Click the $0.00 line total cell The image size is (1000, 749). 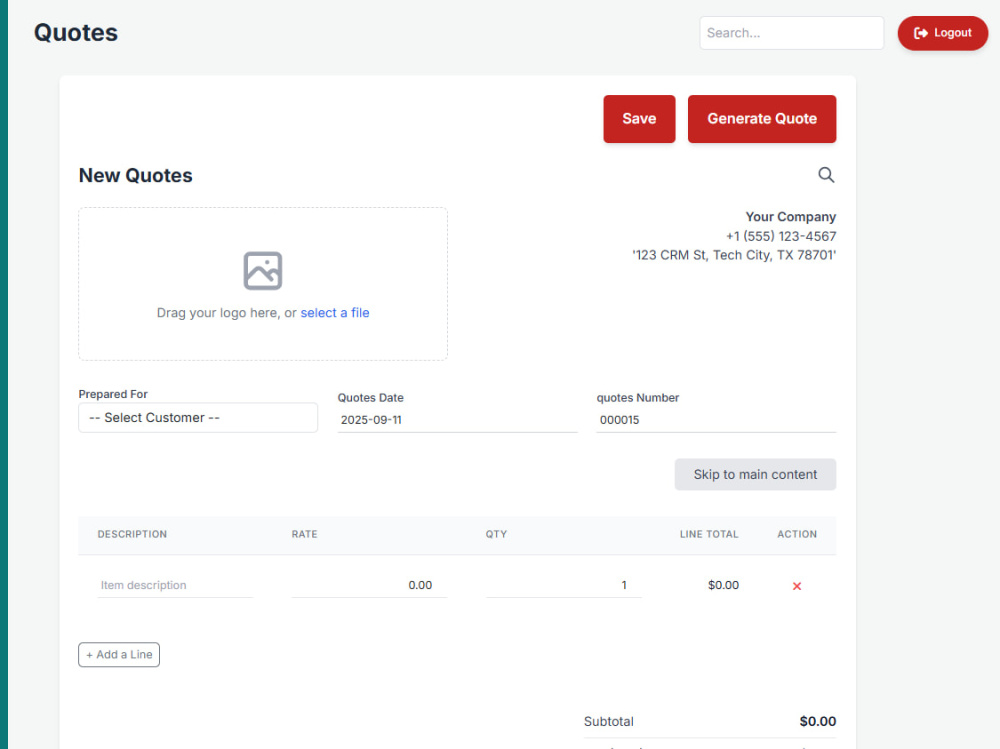coord(723,585)
